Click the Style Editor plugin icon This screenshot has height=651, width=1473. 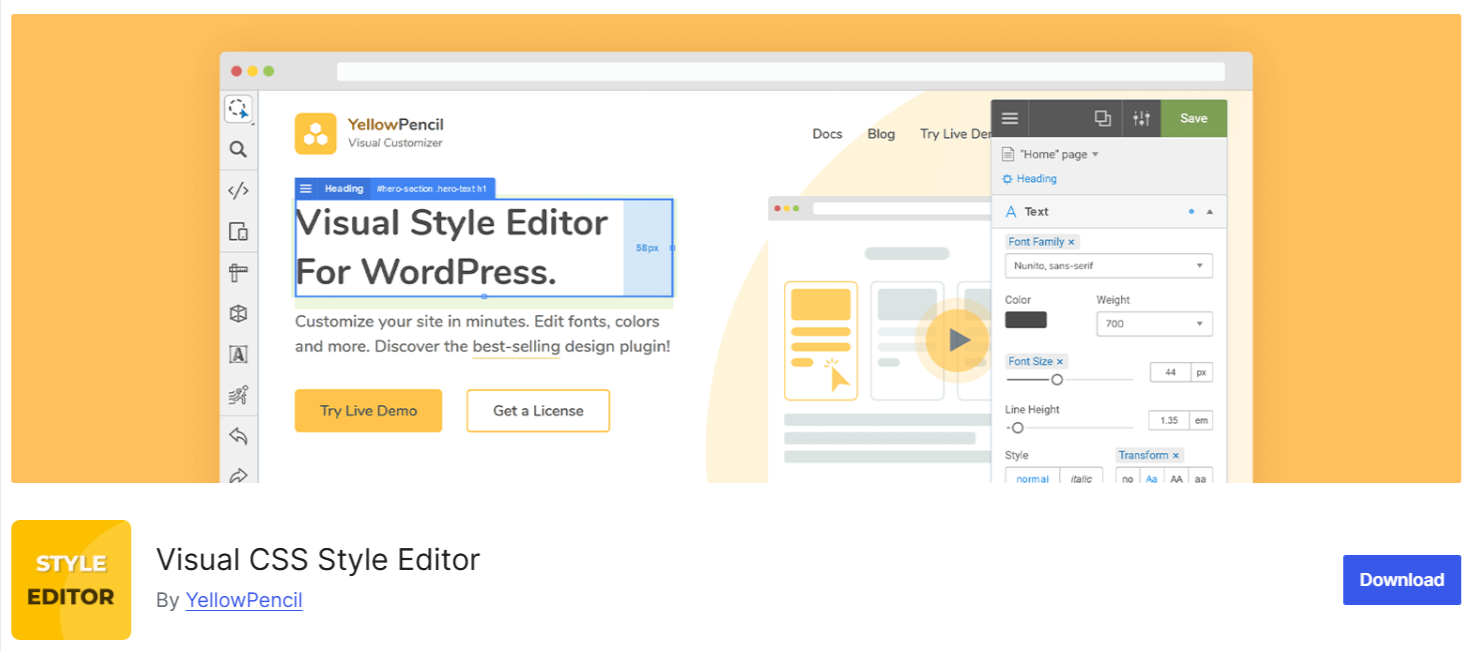[71, 580]
